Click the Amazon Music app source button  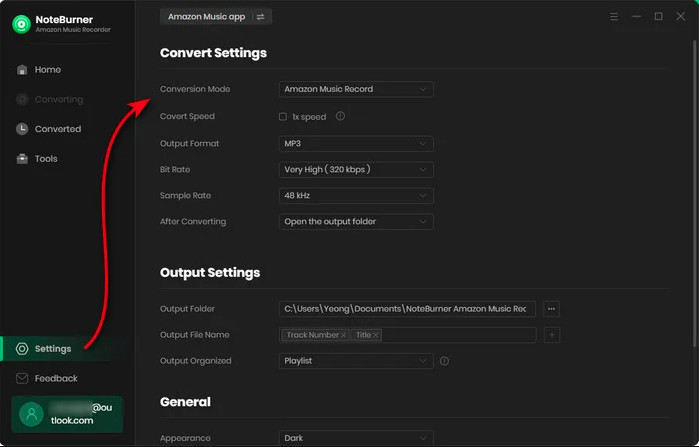[216, 17]
